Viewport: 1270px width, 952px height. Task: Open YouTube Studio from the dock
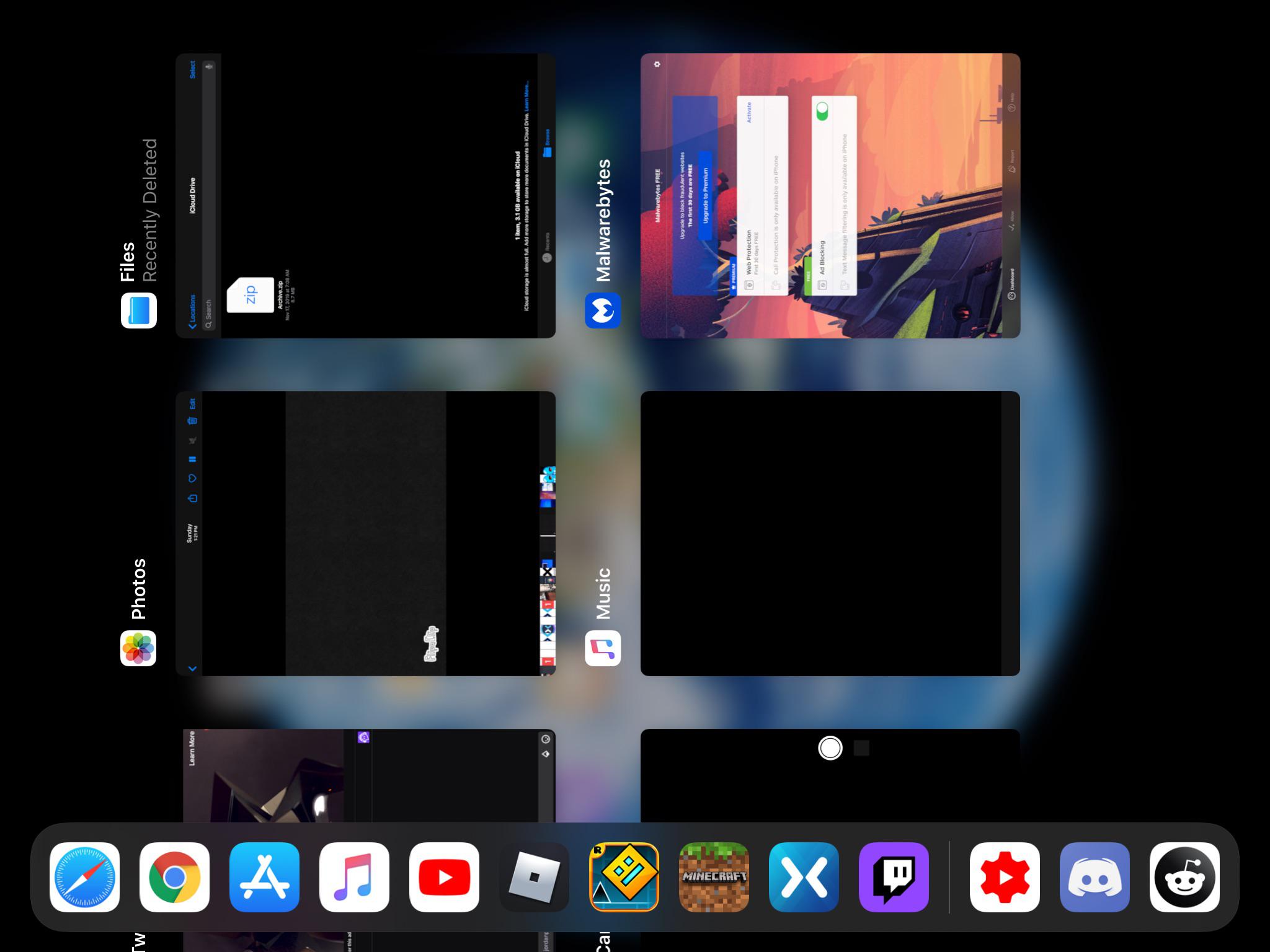1005,878
